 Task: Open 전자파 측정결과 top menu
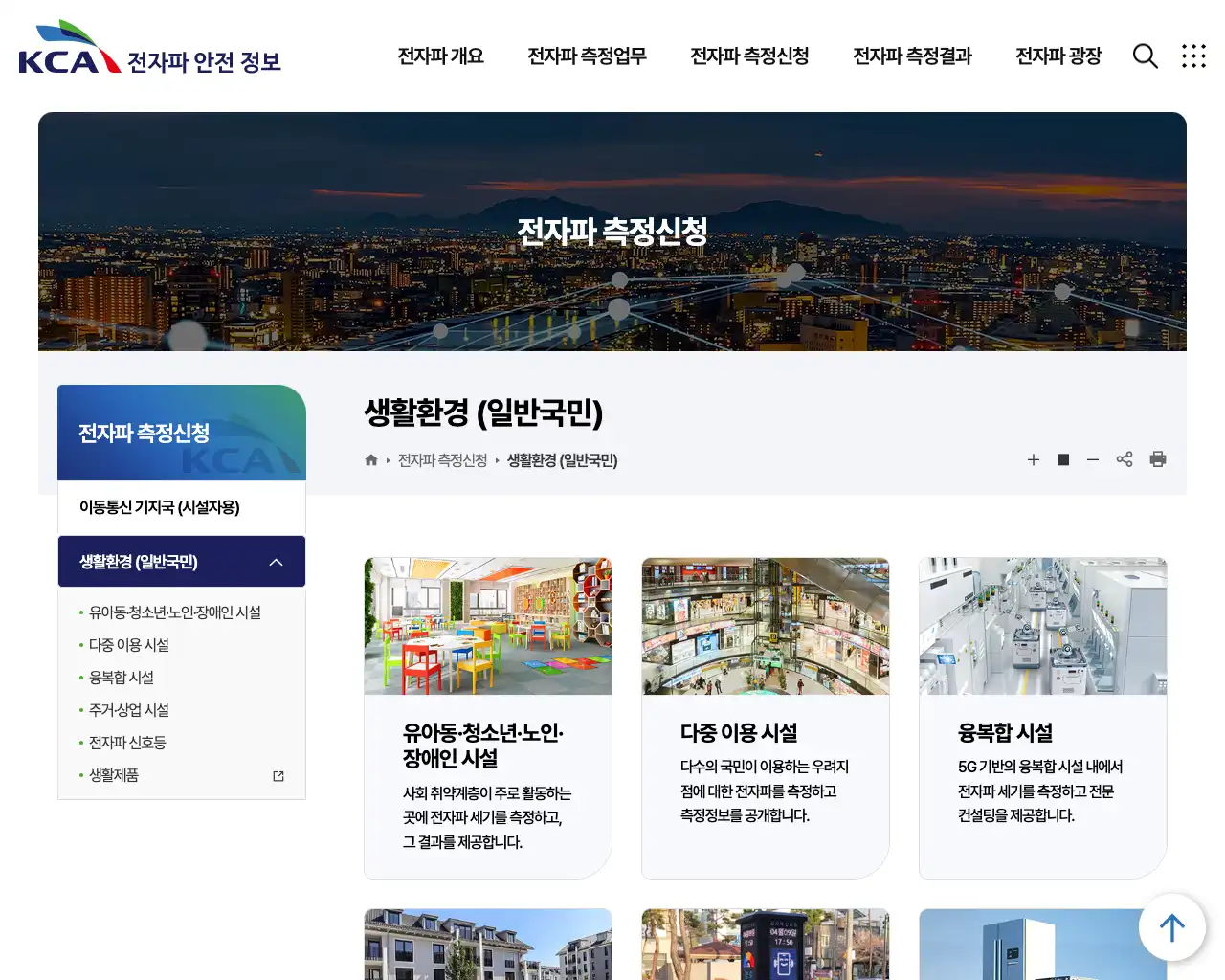coord(912,56)
